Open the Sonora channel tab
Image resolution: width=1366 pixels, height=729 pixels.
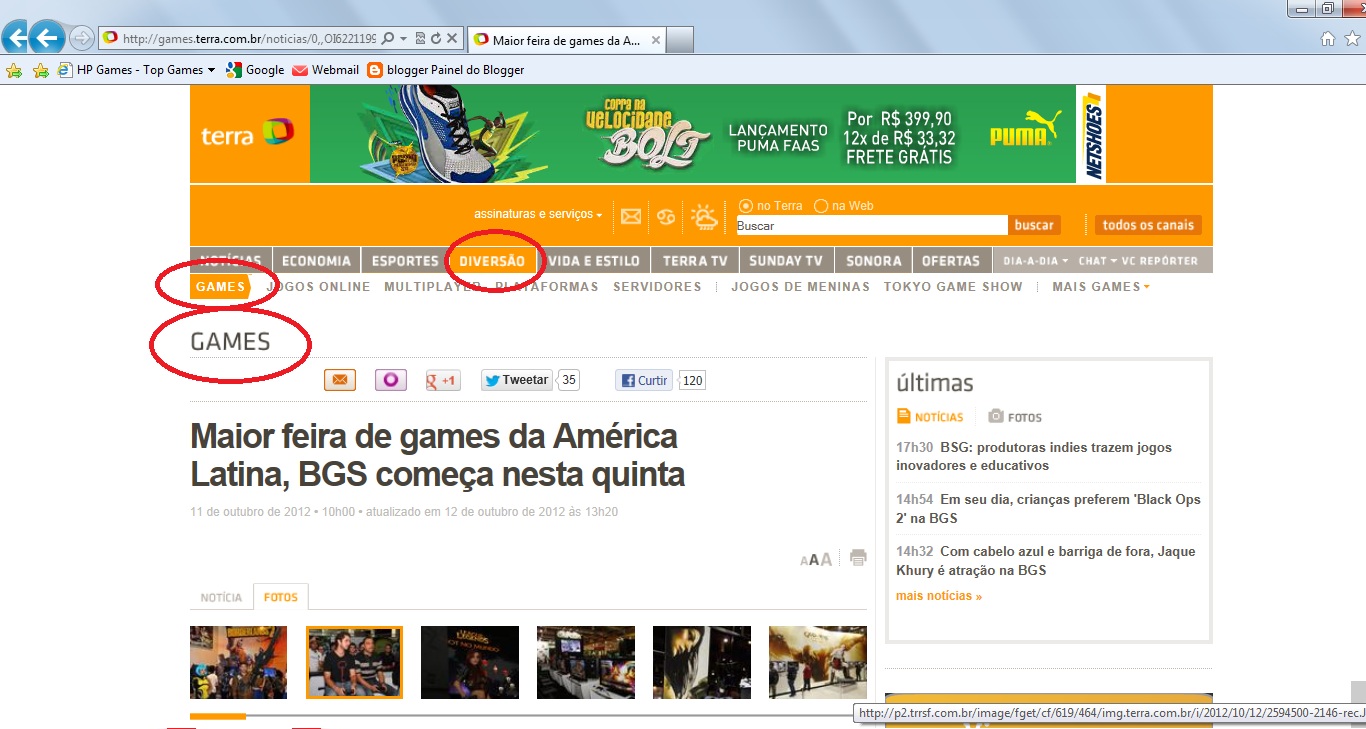(x=874, y=261)
